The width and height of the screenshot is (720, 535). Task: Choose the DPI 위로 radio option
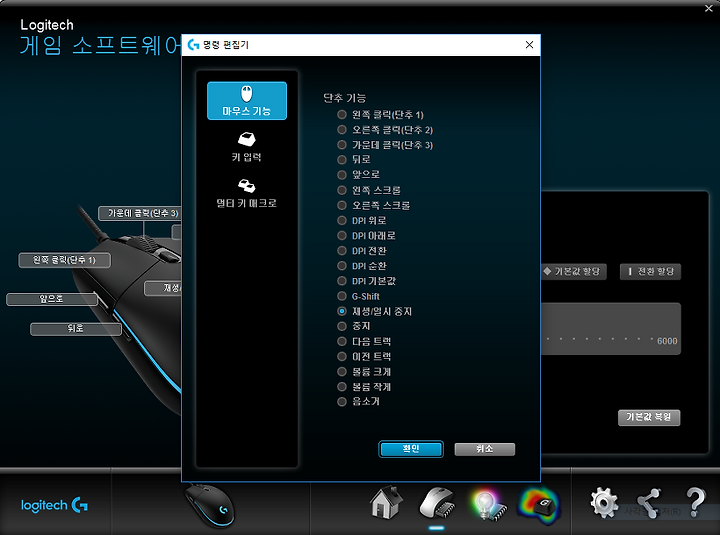click(x=362, y=220)
